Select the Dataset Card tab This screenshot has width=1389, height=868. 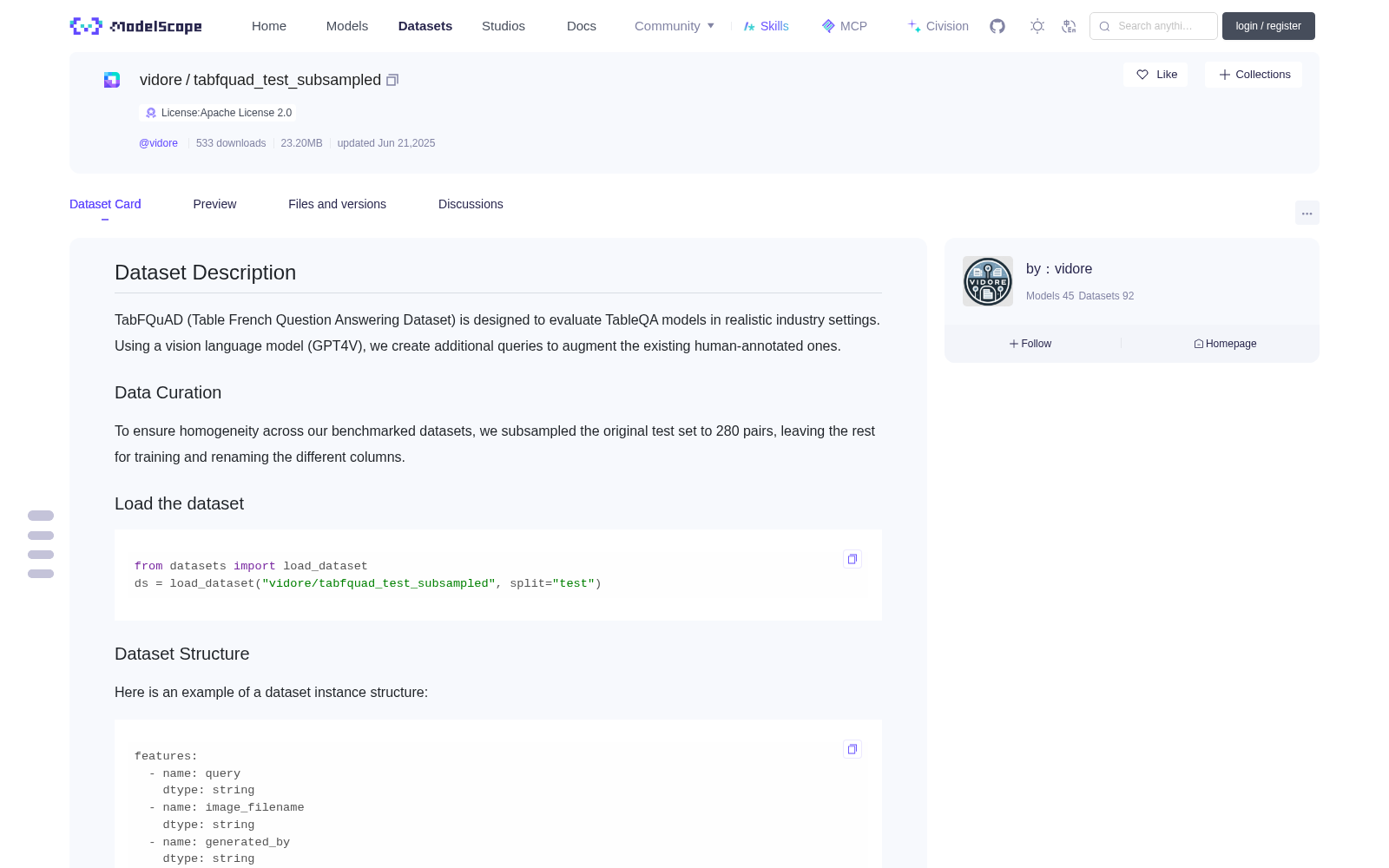point(105,204)
